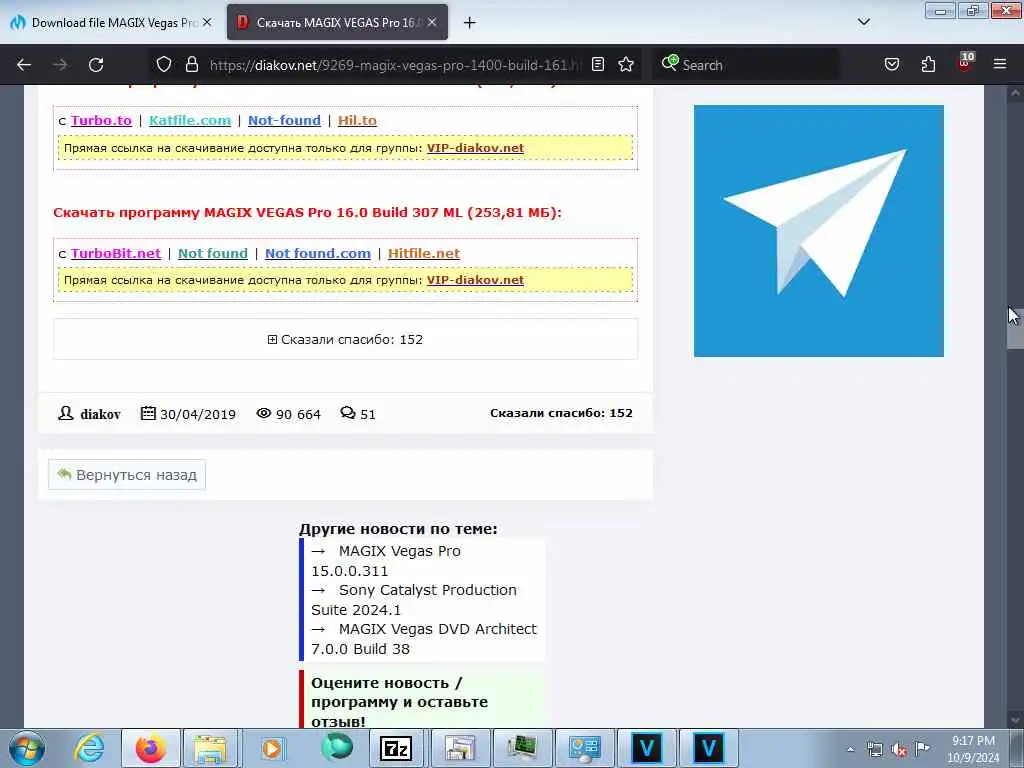
Task: Click the page vertical scrollbar thumb
Action: [x=1015, y=329]
